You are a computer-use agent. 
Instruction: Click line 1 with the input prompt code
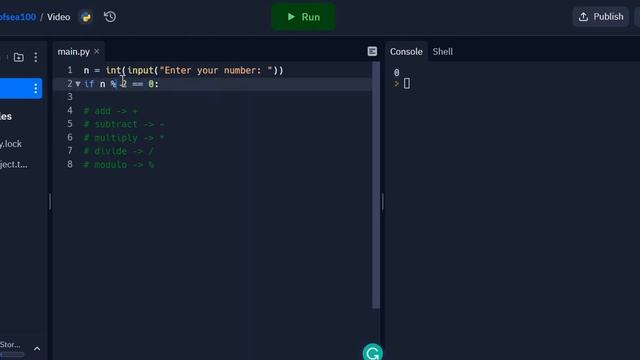[x=183, y=70]
